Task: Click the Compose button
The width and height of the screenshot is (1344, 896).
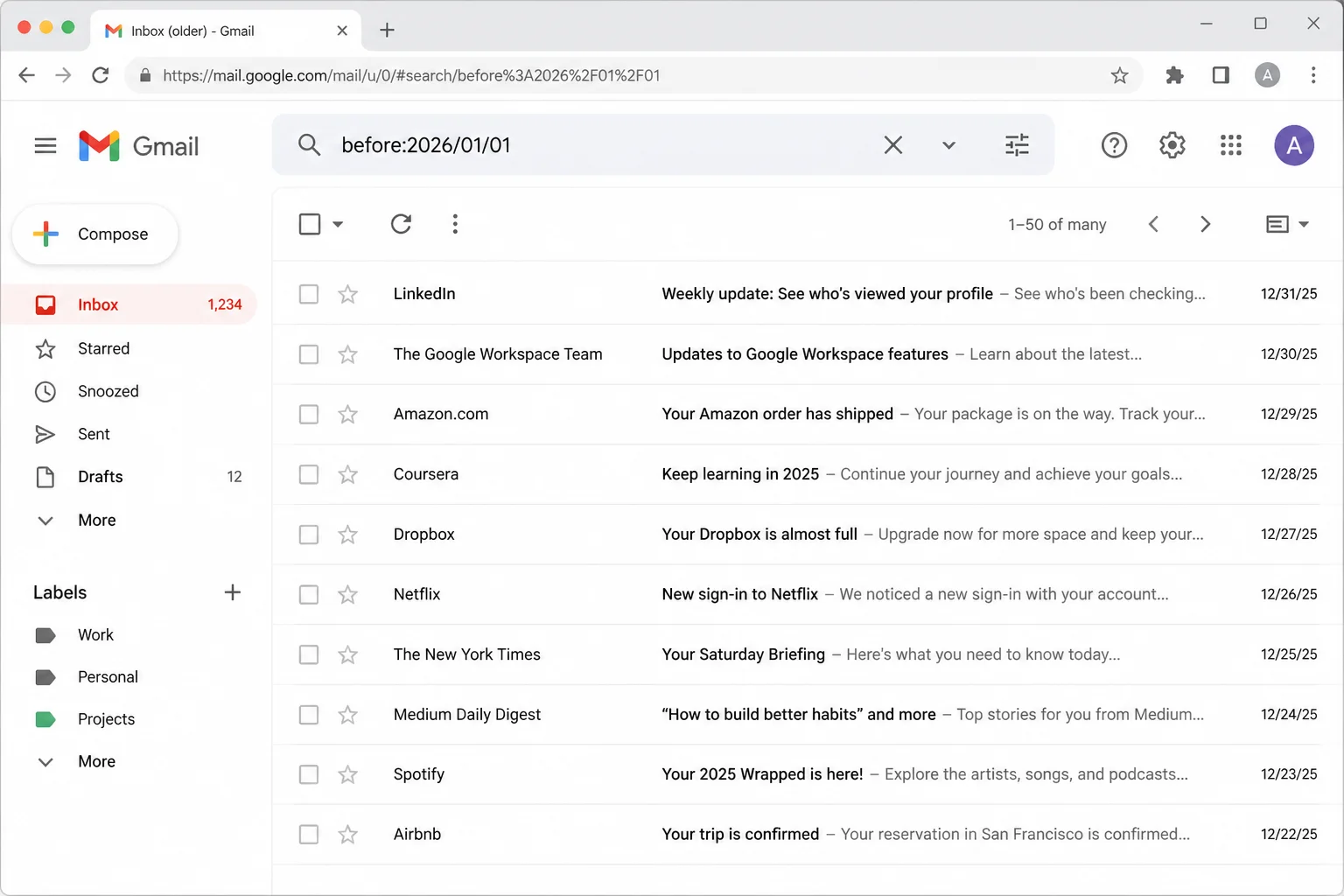Action: click(x=95, y=234)
